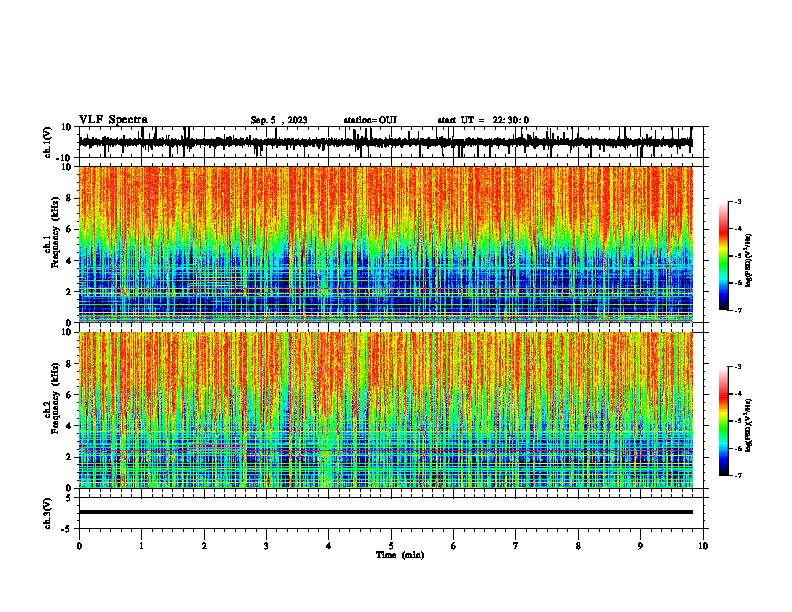
Task: Click tick label "9" on the Time axis
Action: tap(640, 546)
